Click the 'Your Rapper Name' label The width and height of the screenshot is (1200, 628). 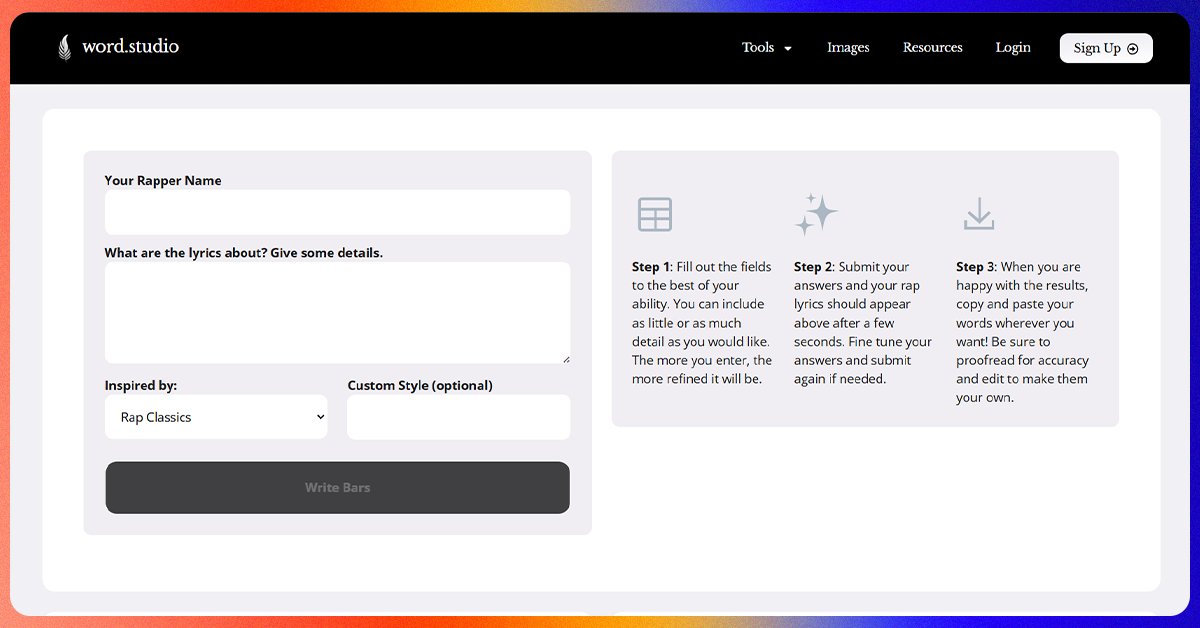(163, 181)
